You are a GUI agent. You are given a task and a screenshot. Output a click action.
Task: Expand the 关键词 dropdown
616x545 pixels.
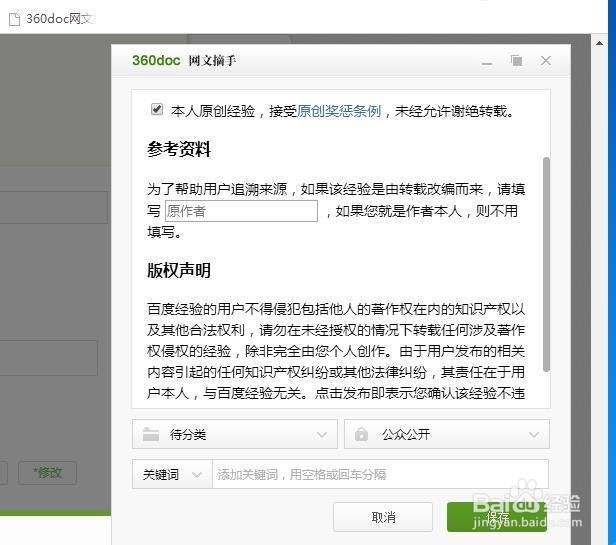[x=172, y=474]
